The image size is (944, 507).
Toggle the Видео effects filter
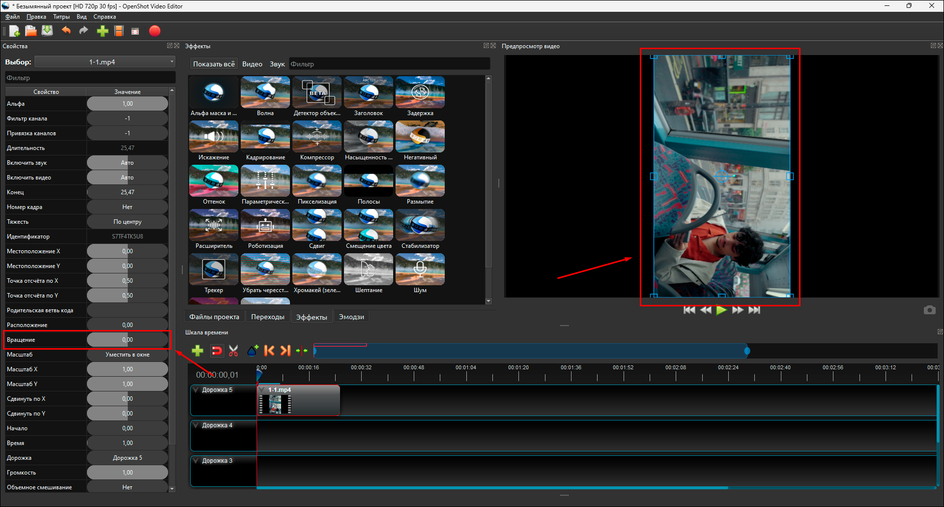coord(252,64)
